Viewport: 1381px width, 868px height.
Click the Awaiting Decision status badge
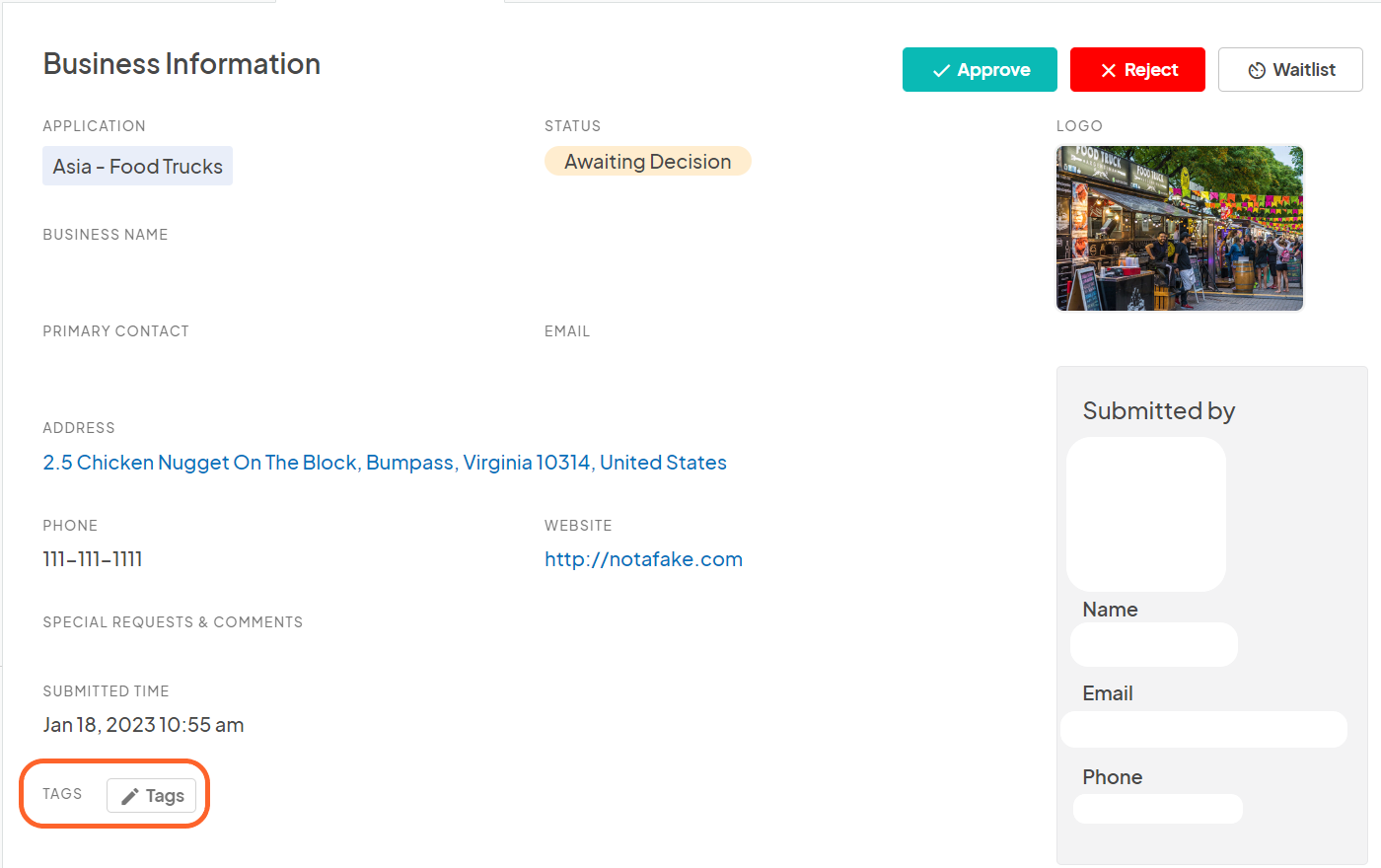tap(648, 162)
